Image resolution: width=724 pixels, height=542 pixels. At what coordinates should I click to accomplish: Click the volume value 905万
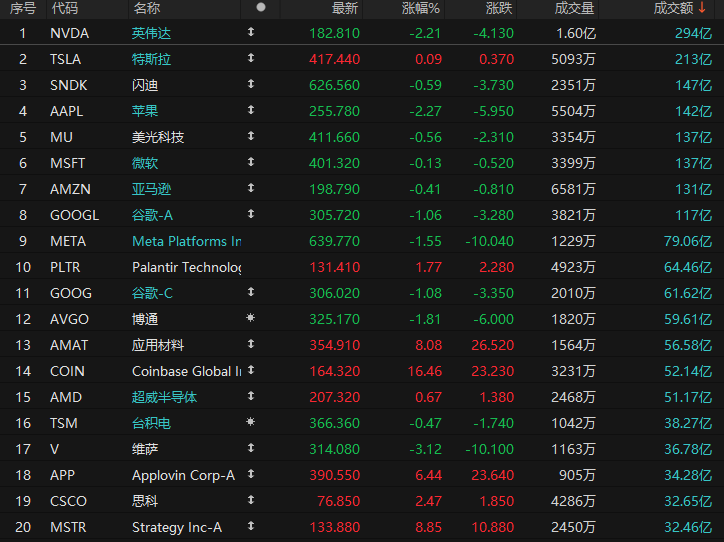pyautogui.click(x=577, y=475)
